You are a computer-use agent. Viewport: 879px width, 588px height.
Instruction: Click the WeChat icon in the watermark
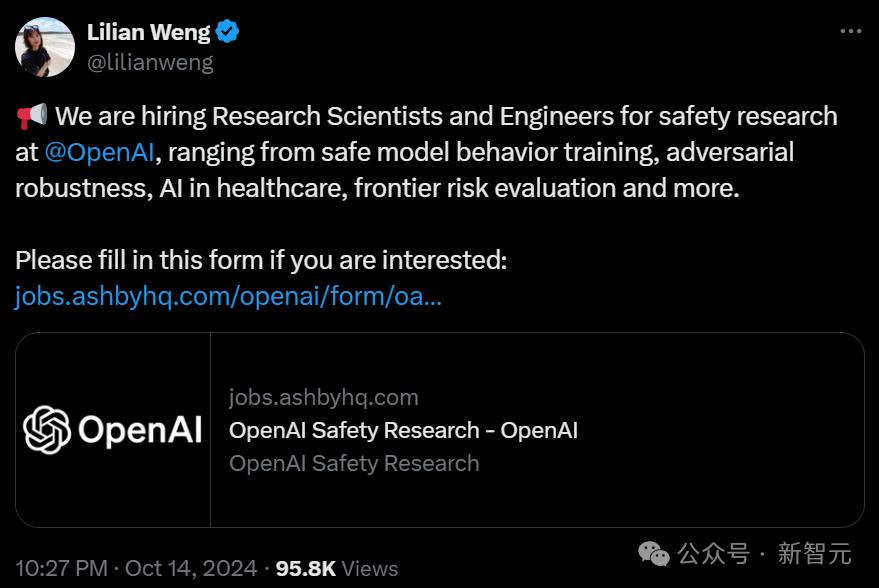click(x=655, y=553)
